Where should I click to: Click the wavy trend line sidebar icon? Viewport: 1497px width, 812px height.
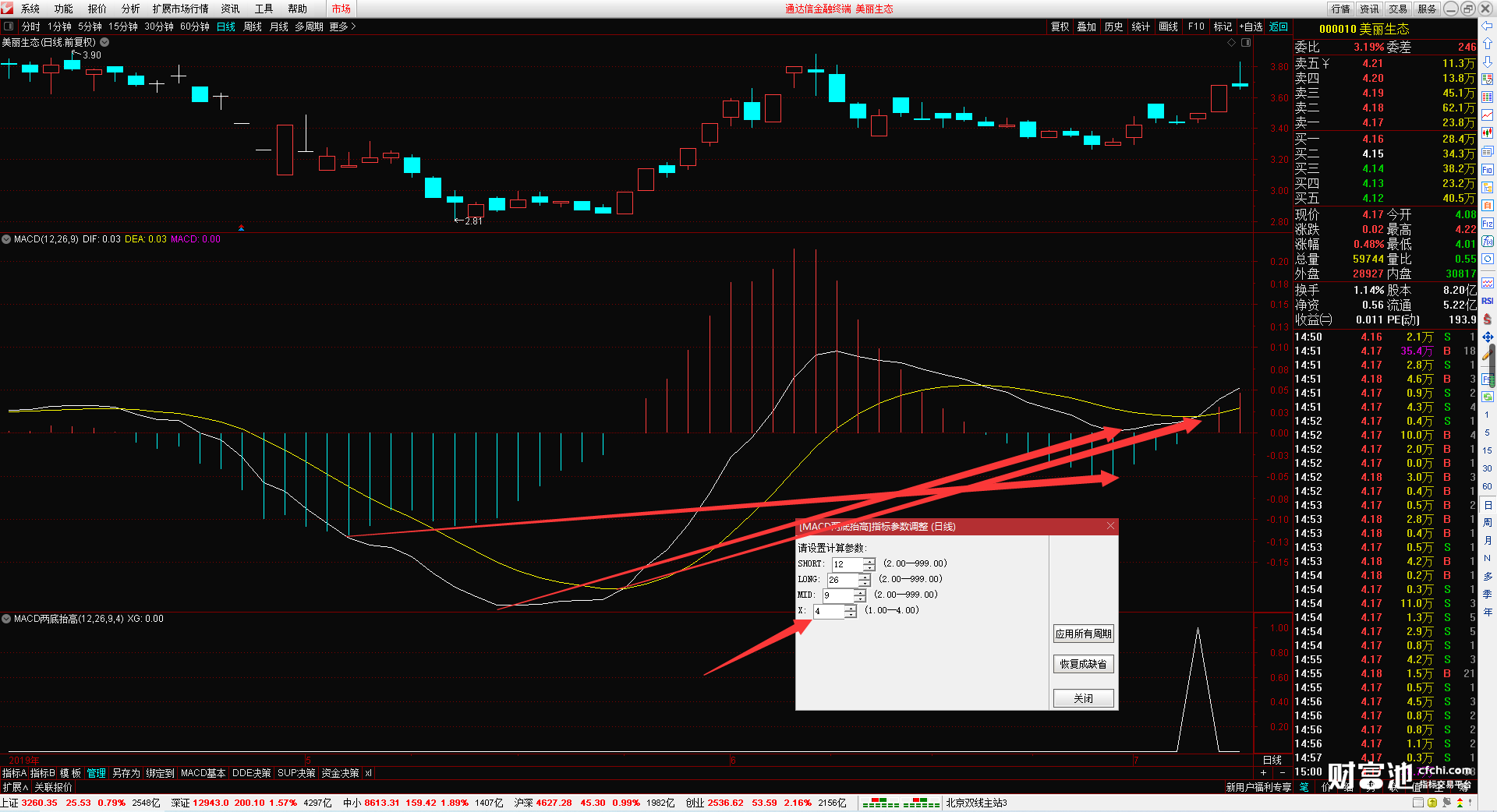1488,283
